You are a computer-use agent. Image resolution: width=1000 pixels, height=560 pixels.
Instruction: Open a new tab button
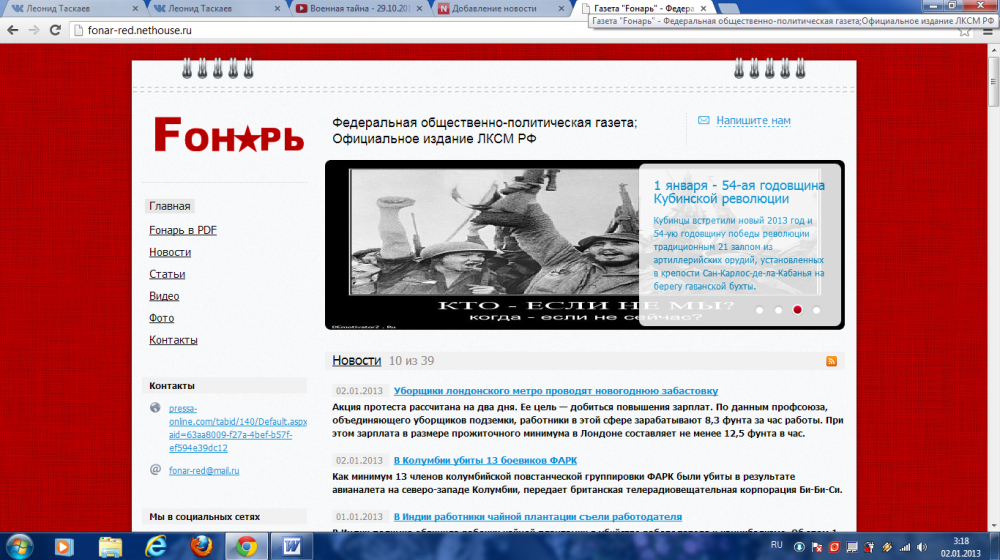[x=728, y=8]
